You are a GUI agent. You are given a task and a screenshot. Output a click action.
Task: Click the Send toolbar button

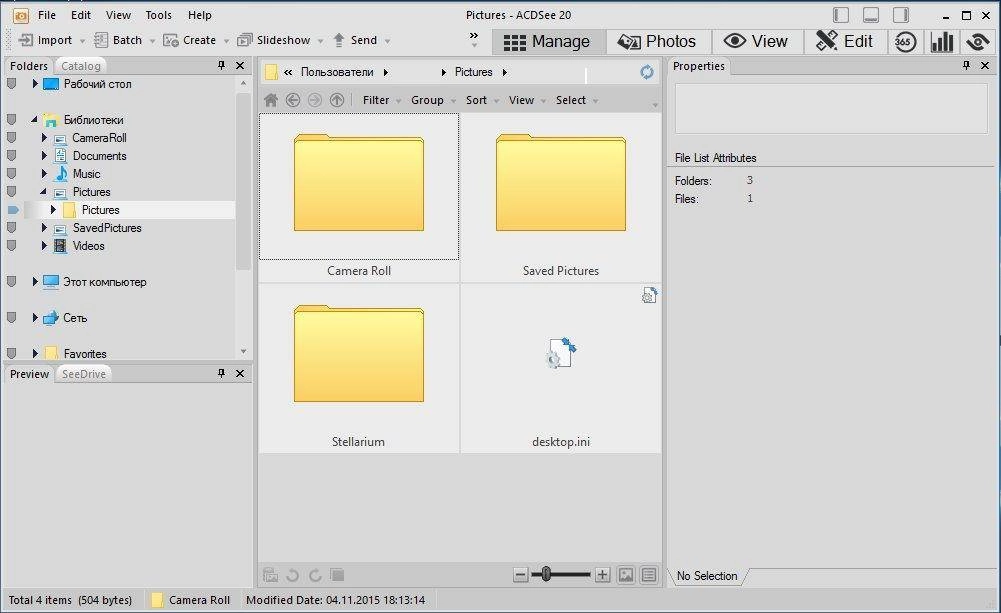click(355, 40)
